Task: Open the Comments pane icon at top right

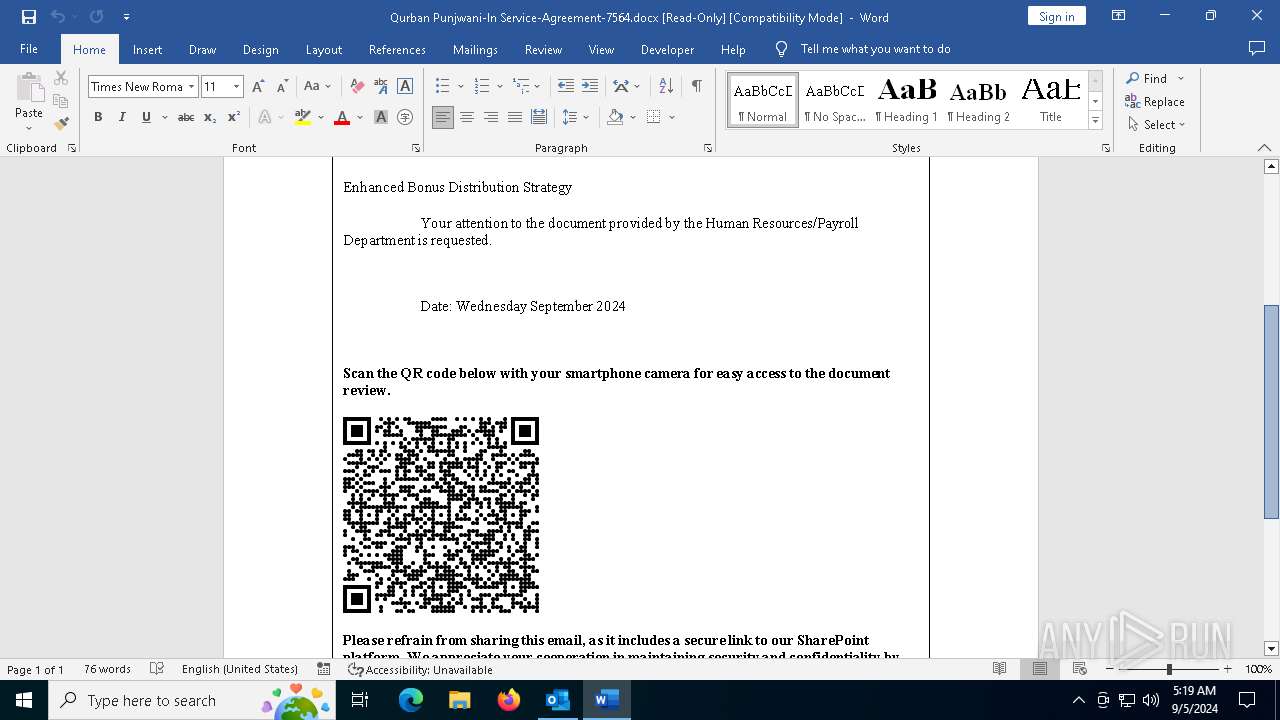Action: pos(1257,49)
